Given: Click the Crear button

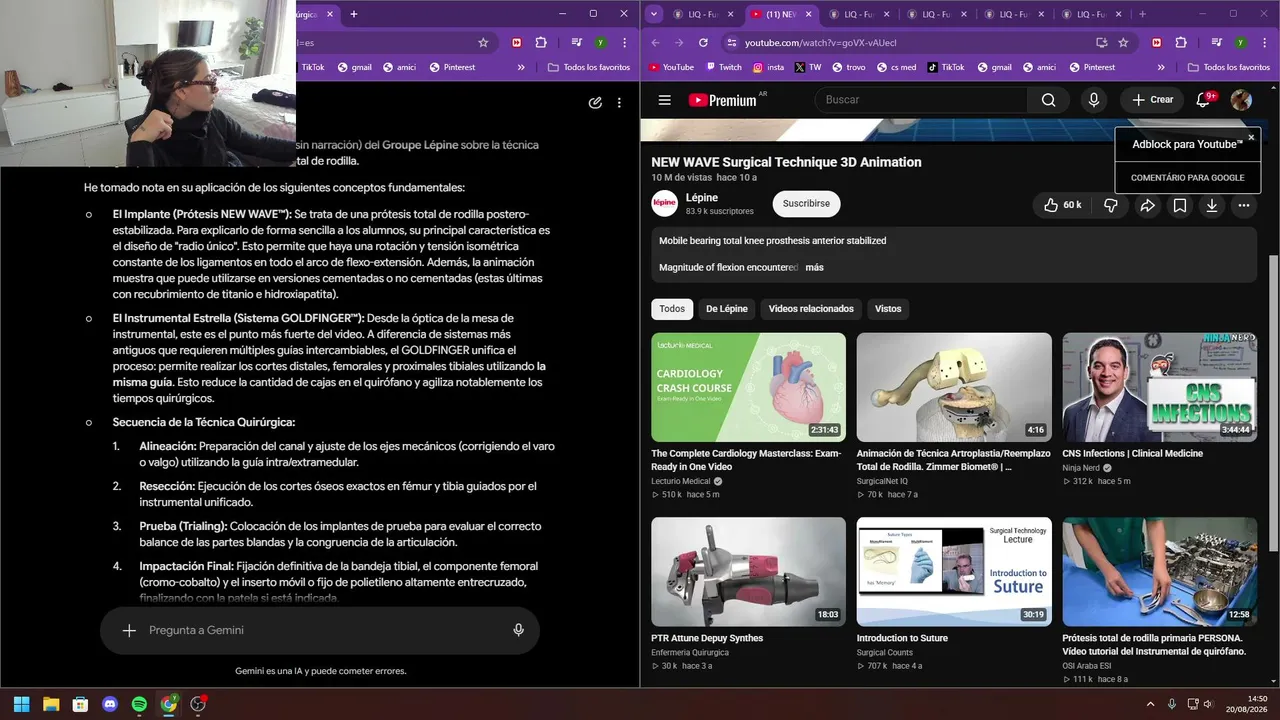Looking at the screenshot, I should [1152, 100].
